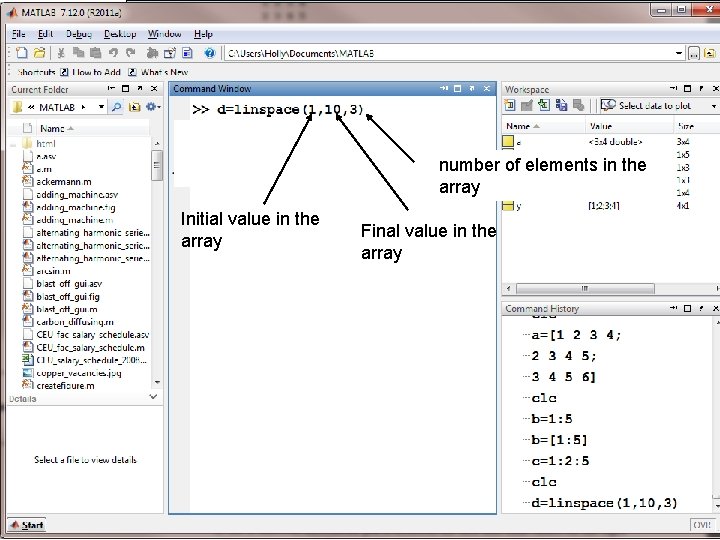Select variable y in Workspace
The width and height of the screenshot is (720, 540).
click(x=518, y=206)
